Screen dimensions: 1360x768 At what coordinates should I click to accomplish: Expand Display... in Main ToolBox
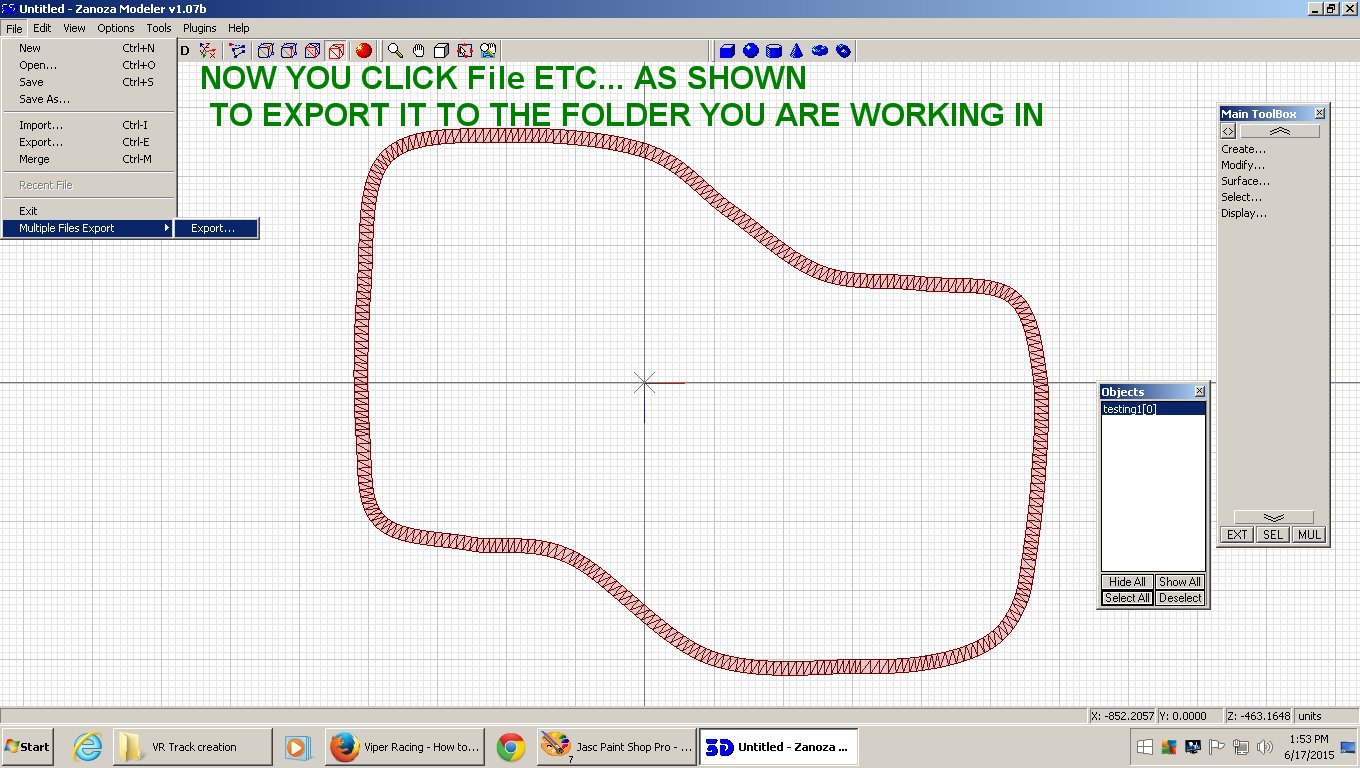pos(1244,213)
